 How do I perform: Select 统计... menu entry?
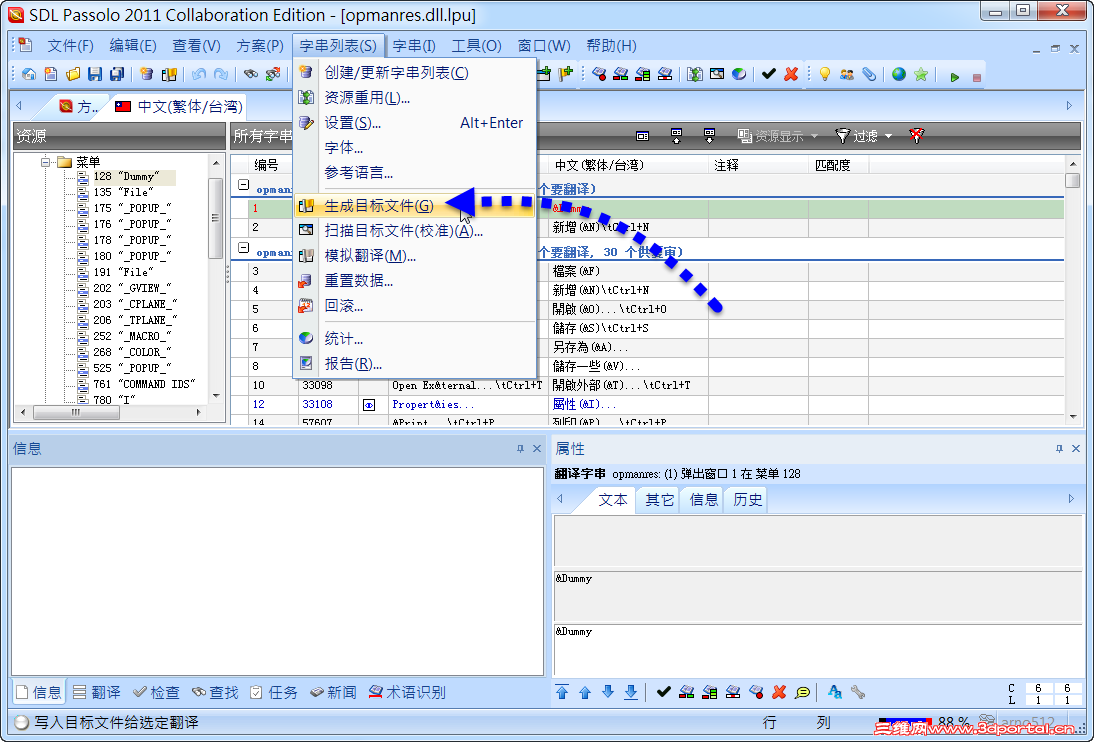click(414, 339)
